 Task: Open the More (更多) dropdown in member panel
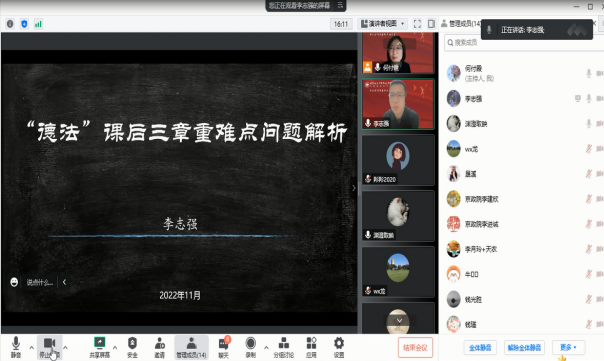pos(568,348)
